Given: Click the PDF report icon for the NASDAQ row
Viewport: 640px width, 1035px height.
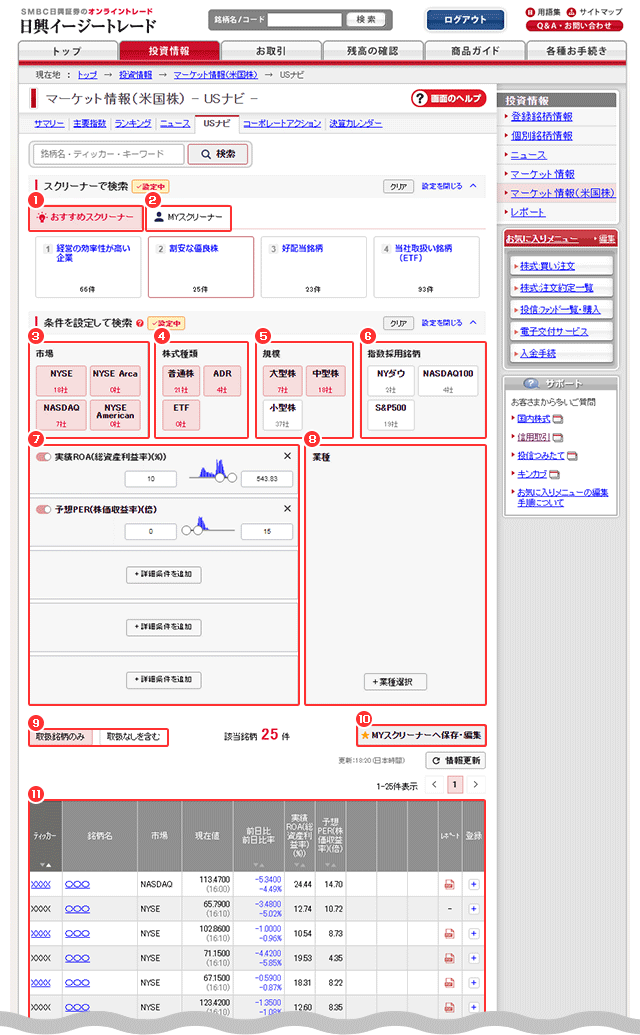Looking at the screenshot, I should [449, 884].
